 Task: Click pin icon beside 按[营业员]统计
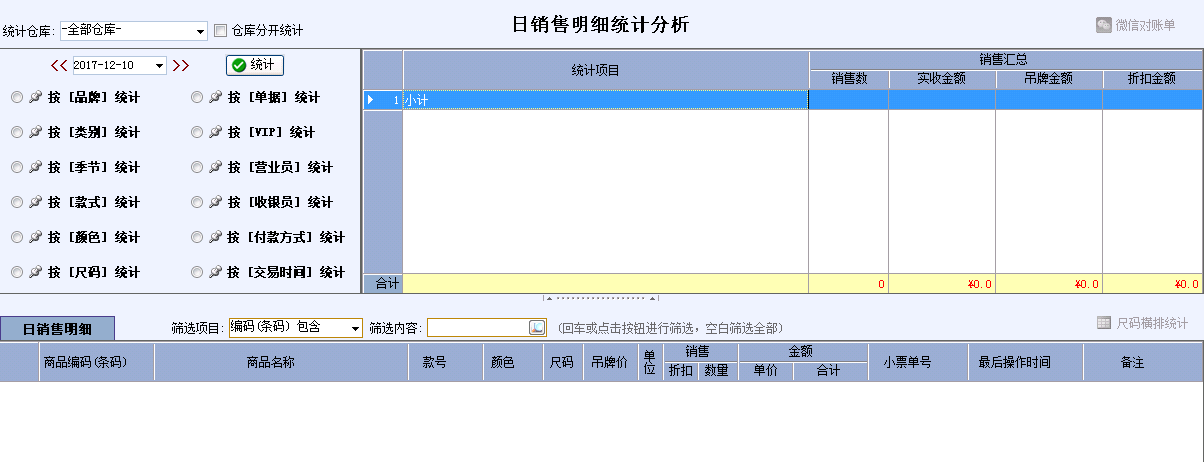tap(215, 167)
